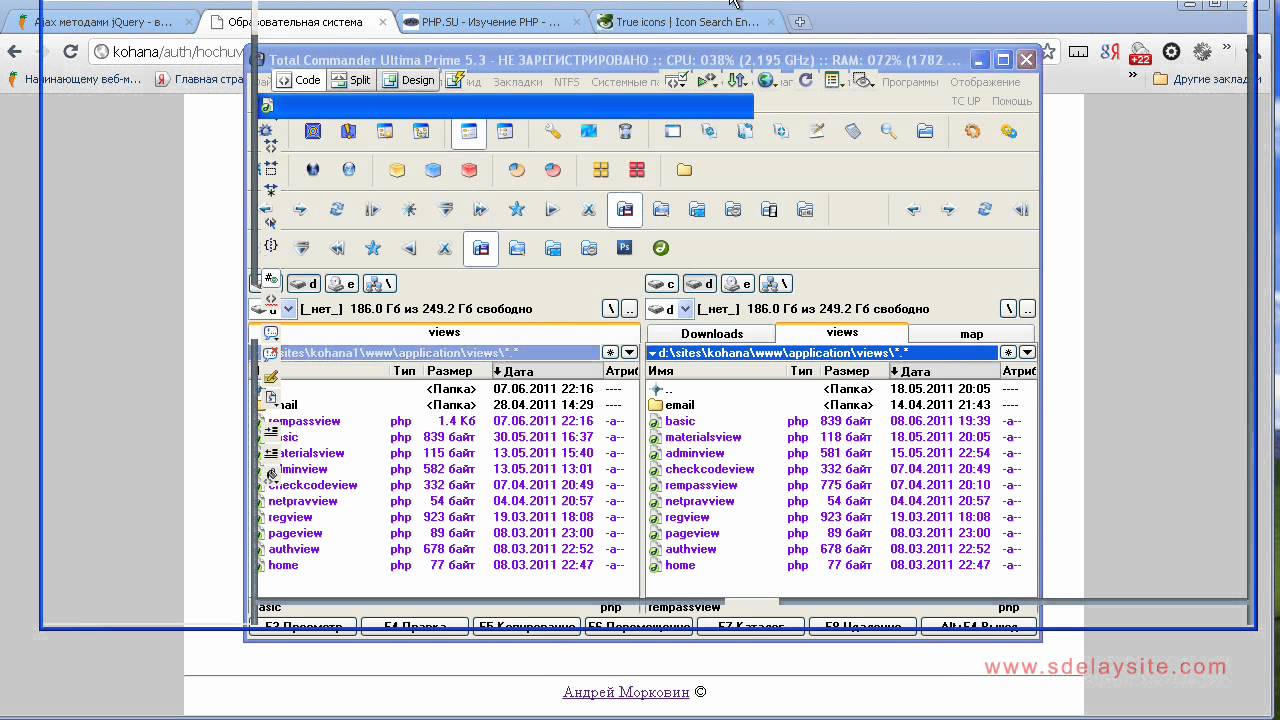The image size is (1280, 720).
Task: Open the Помощь menu
Action: 1012,101
